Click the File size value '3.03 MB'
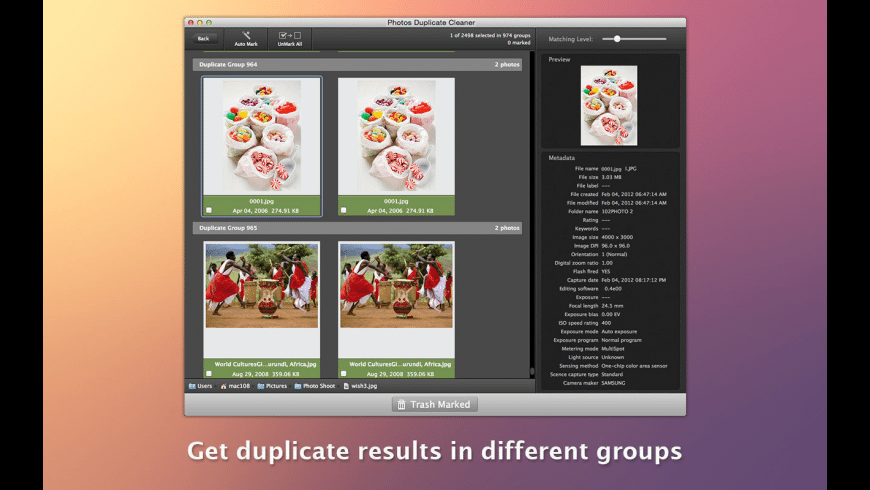The image size is (870, 490). click(x=611, y=177)
